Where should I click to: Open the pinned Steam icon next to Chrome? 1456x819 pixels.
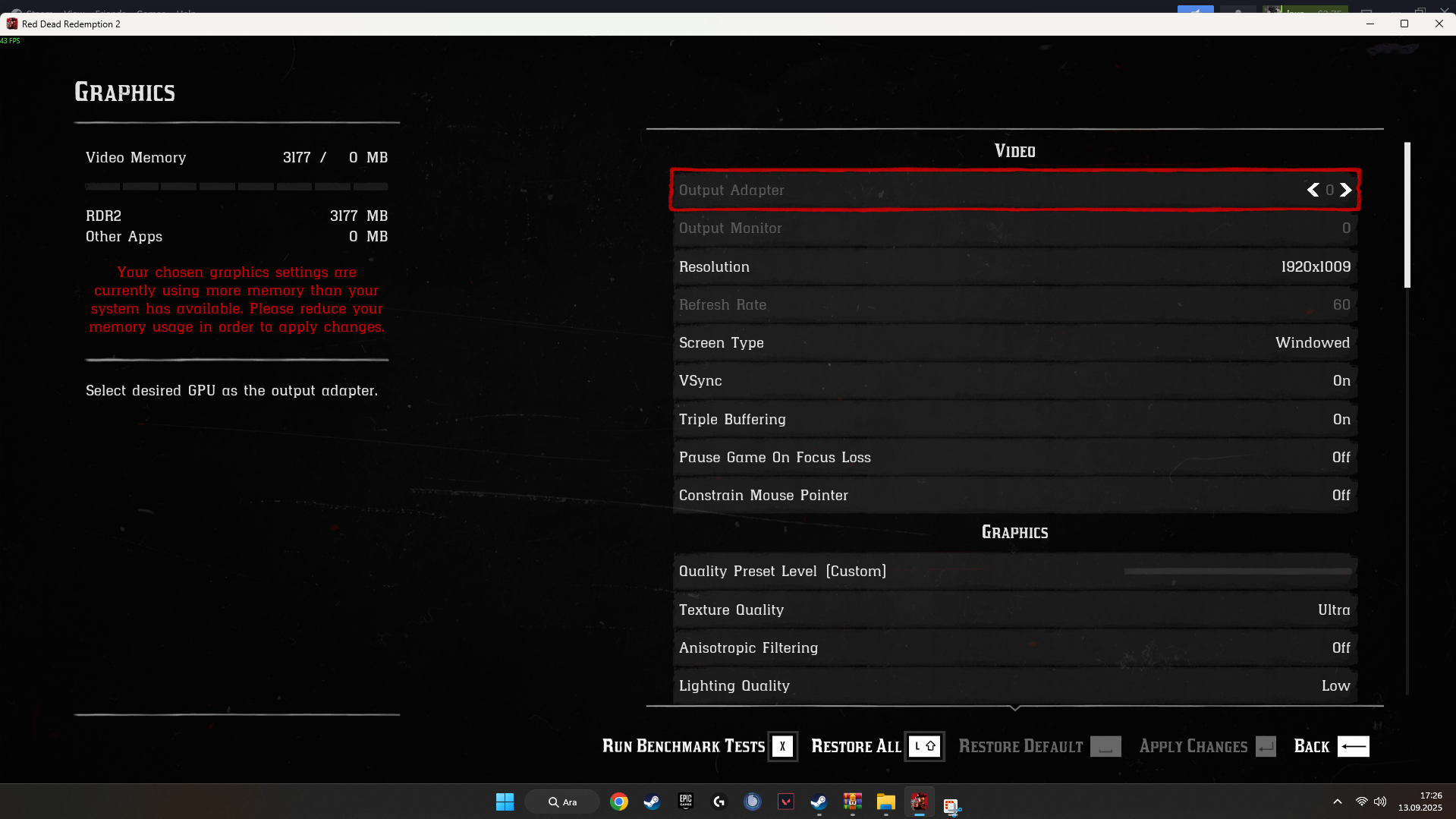(652, 802)
